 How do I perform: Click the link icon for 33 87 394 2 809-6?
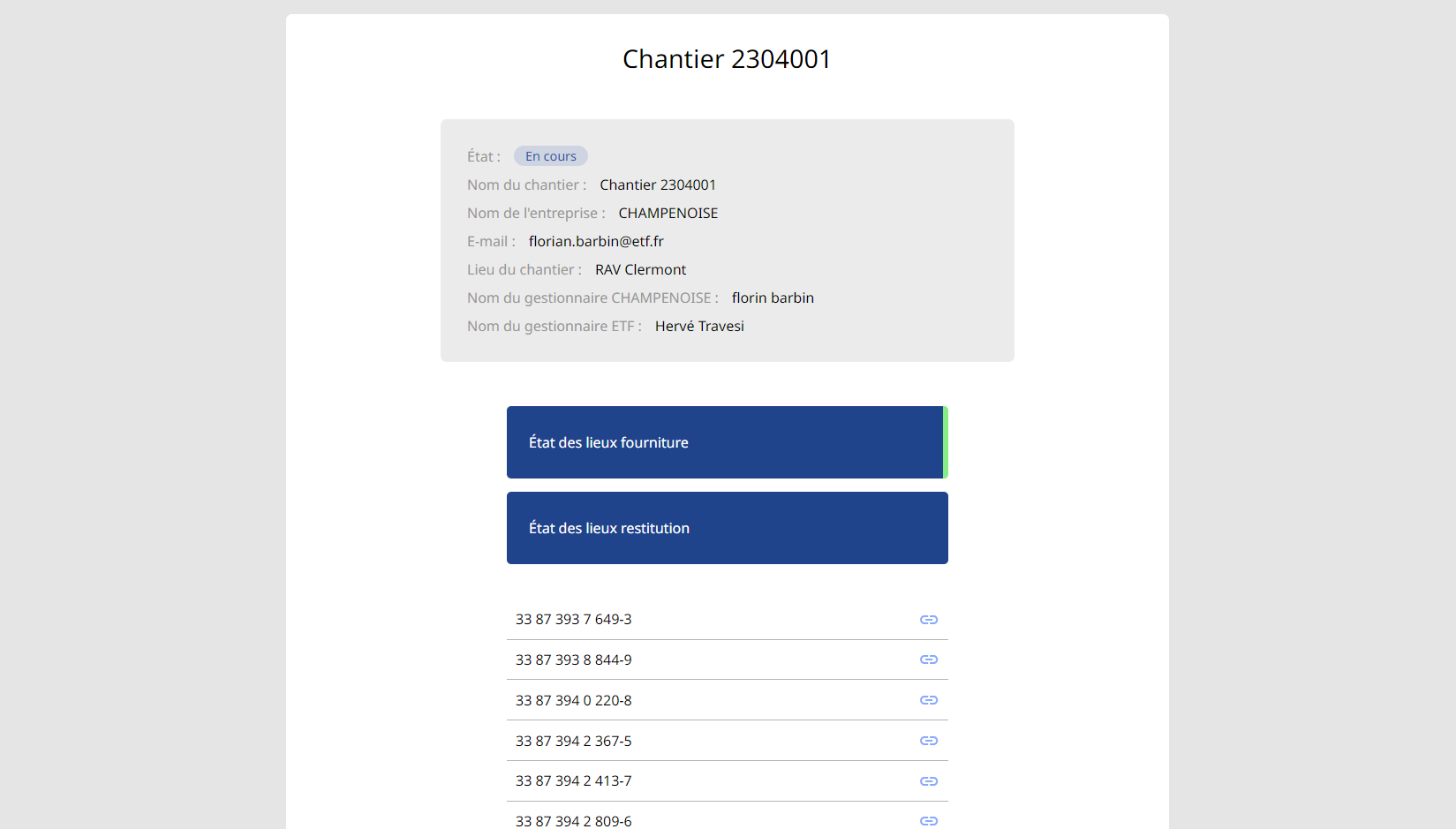(929, 820)
